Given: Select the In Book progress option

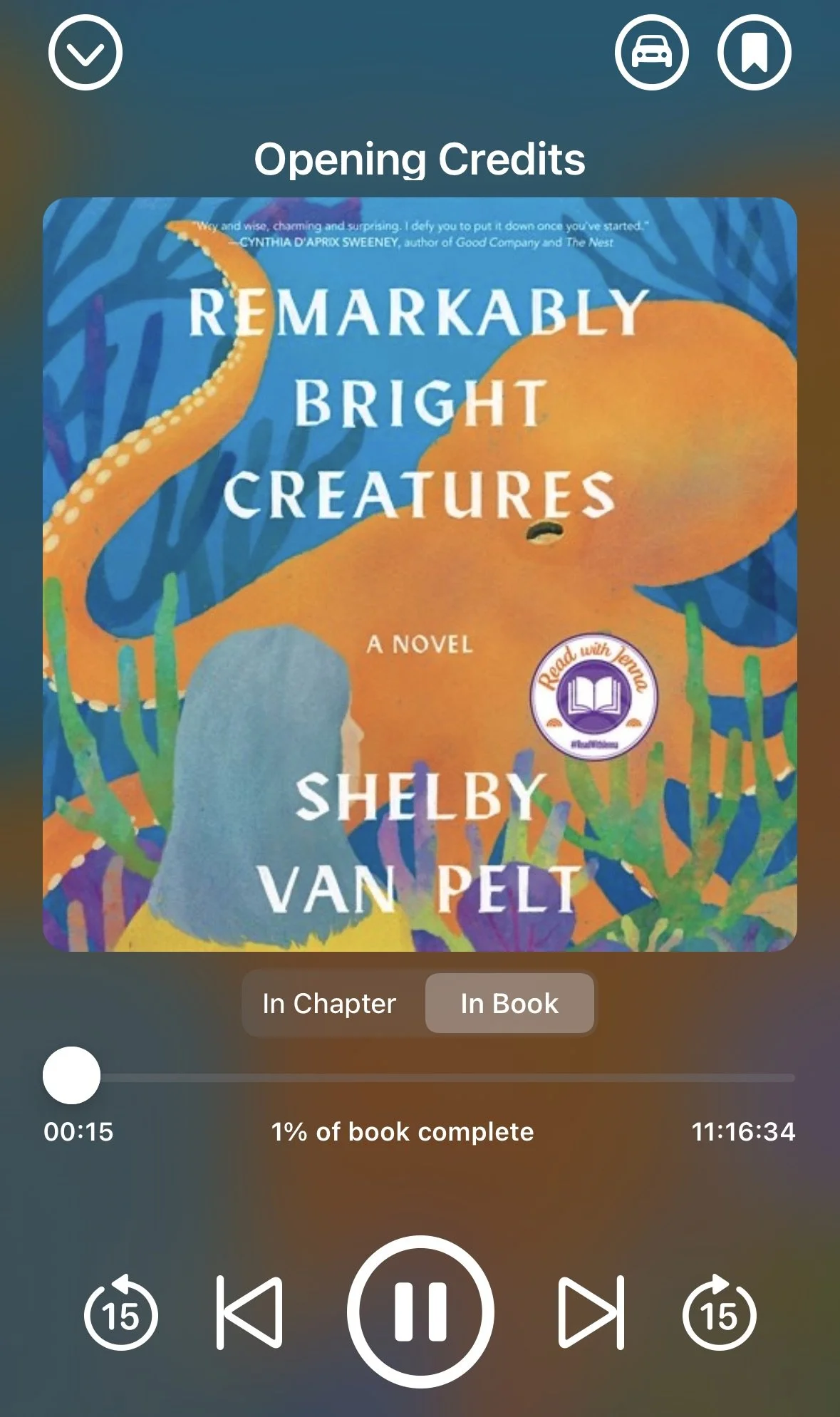Looking at the screenshot, I should point(509,1003).
